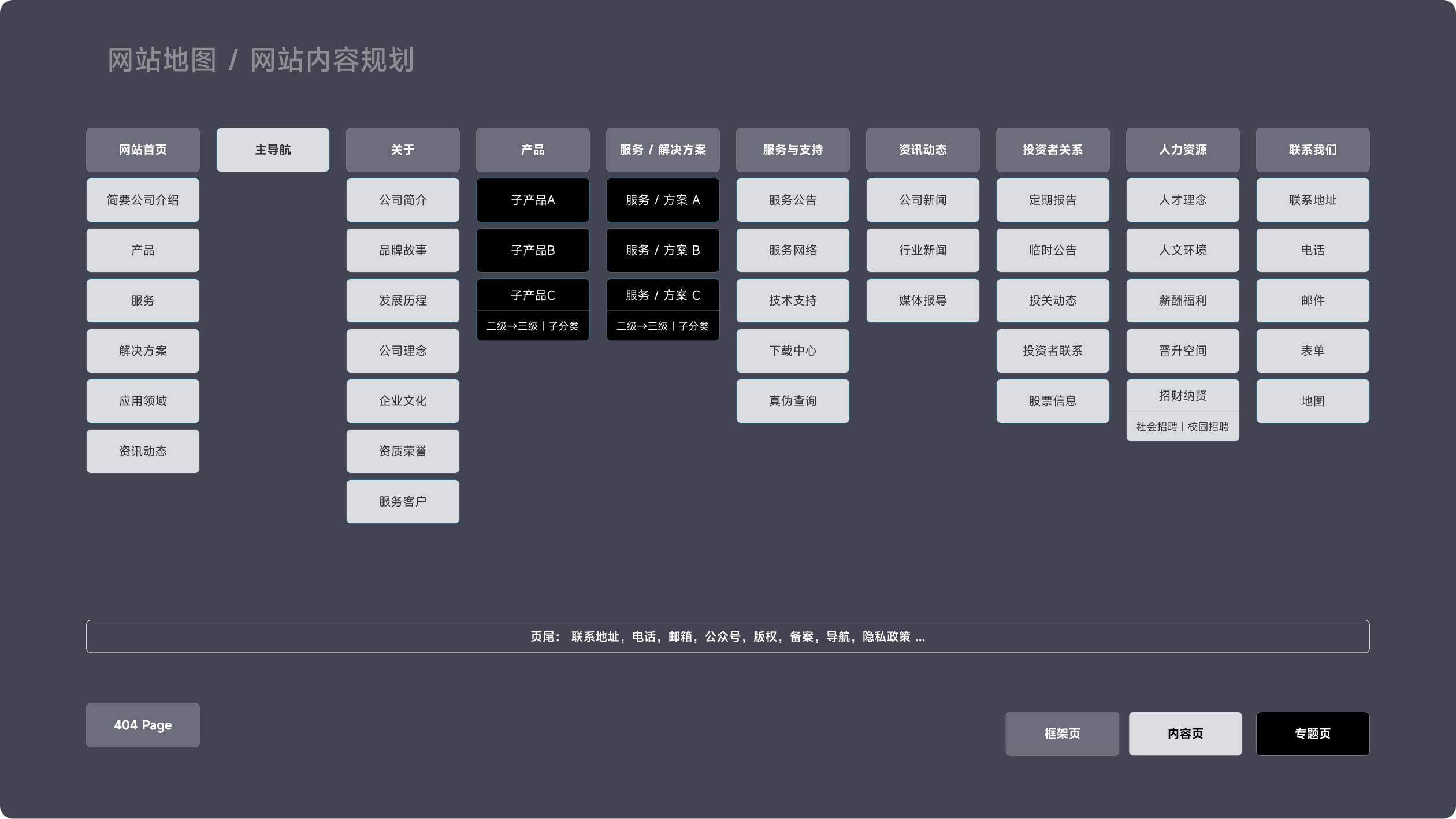Click 社会招聘 | 校园招聘 sub-item
Image resolution: width=1456 pixels, height=819 pixels.
pos(1182,427)
